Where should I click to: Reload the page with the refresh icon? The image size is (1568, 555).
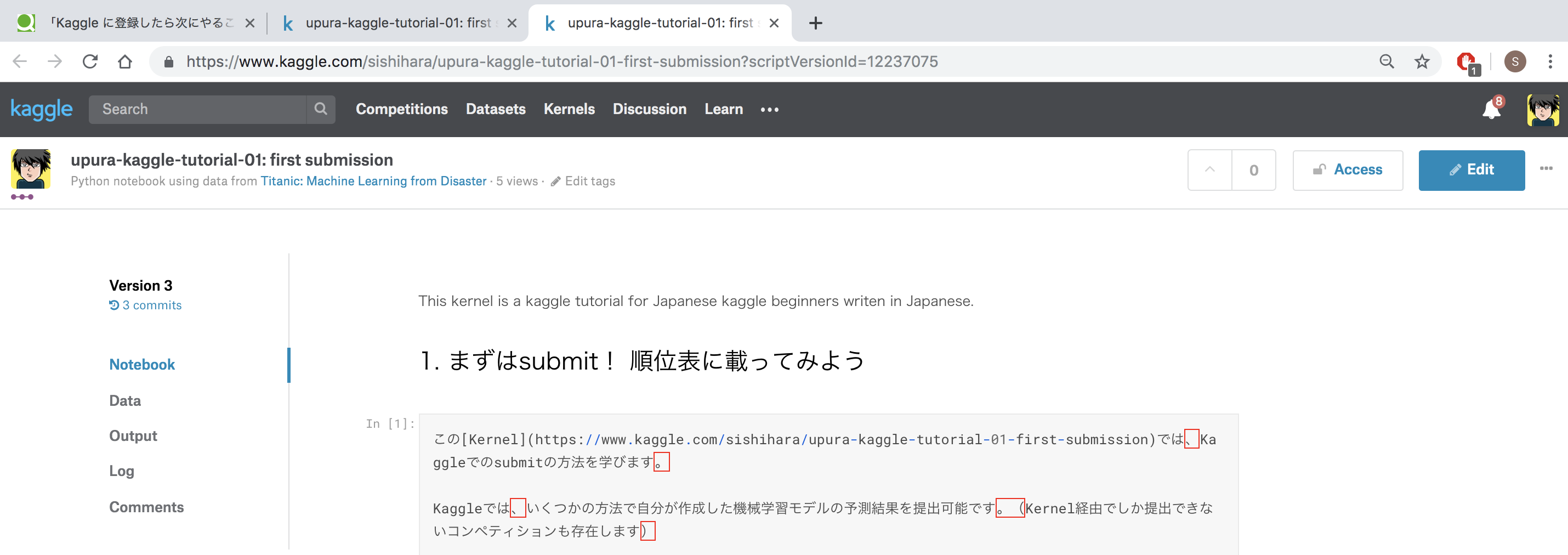[90, 61]
